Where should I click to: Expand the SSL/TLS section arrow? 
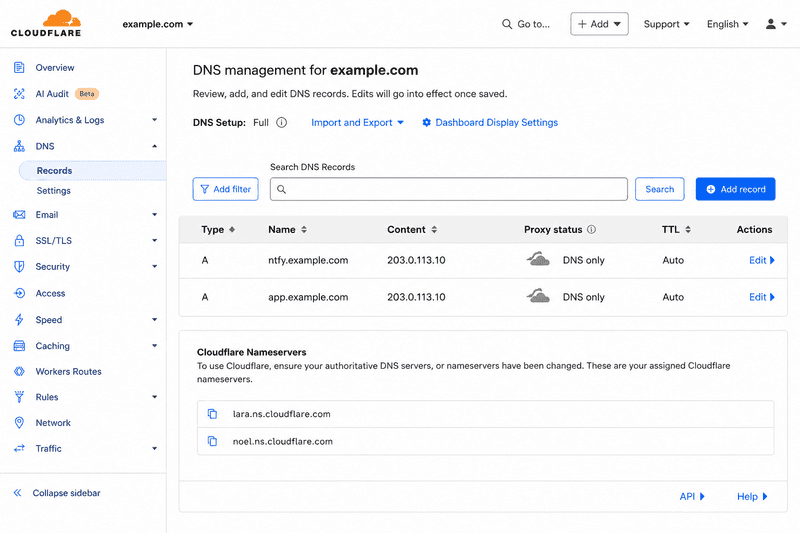(x=155, y=240)
